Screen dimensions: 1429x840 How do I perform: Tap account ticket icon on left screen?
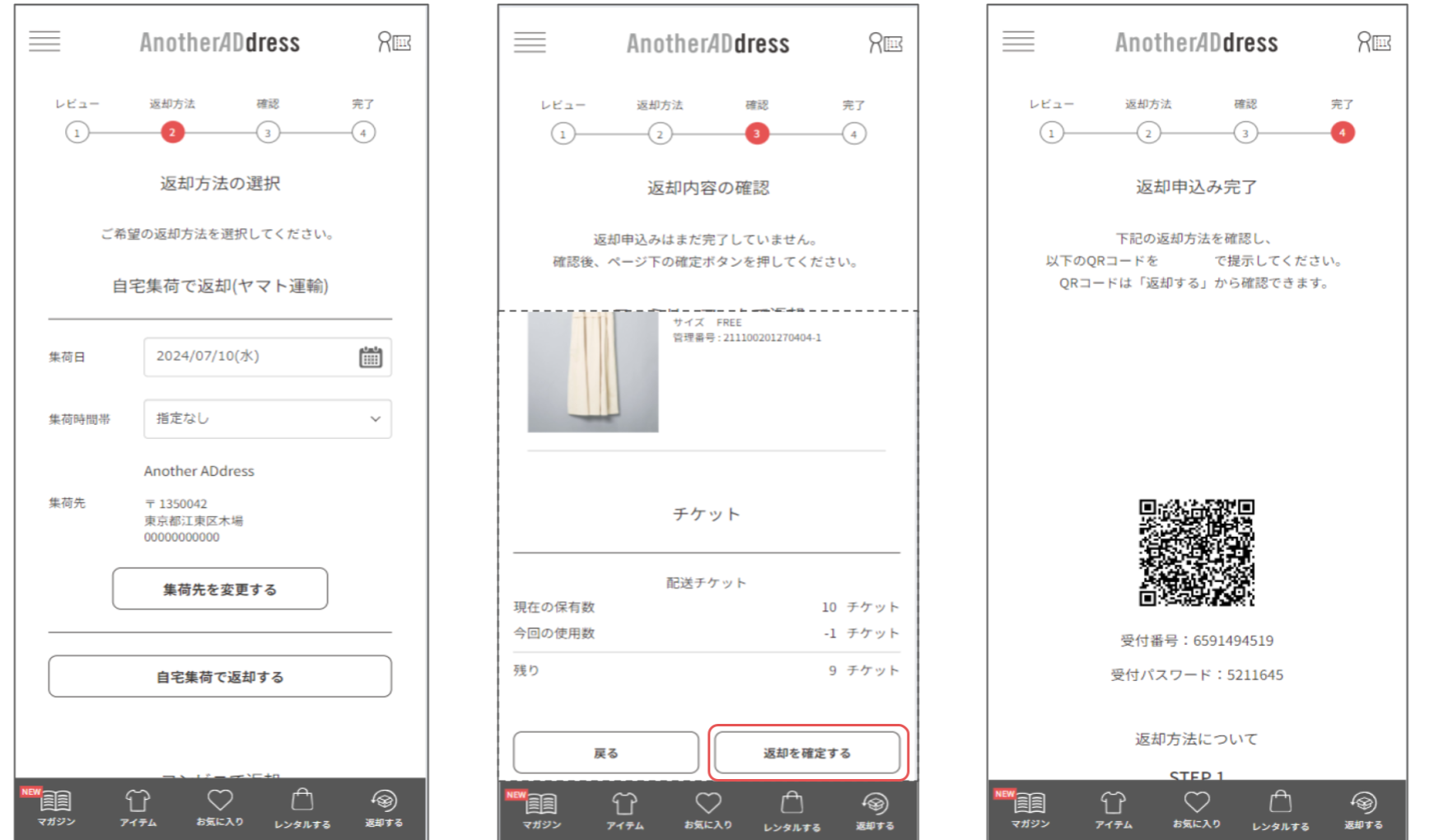click(x=394, y=42)
